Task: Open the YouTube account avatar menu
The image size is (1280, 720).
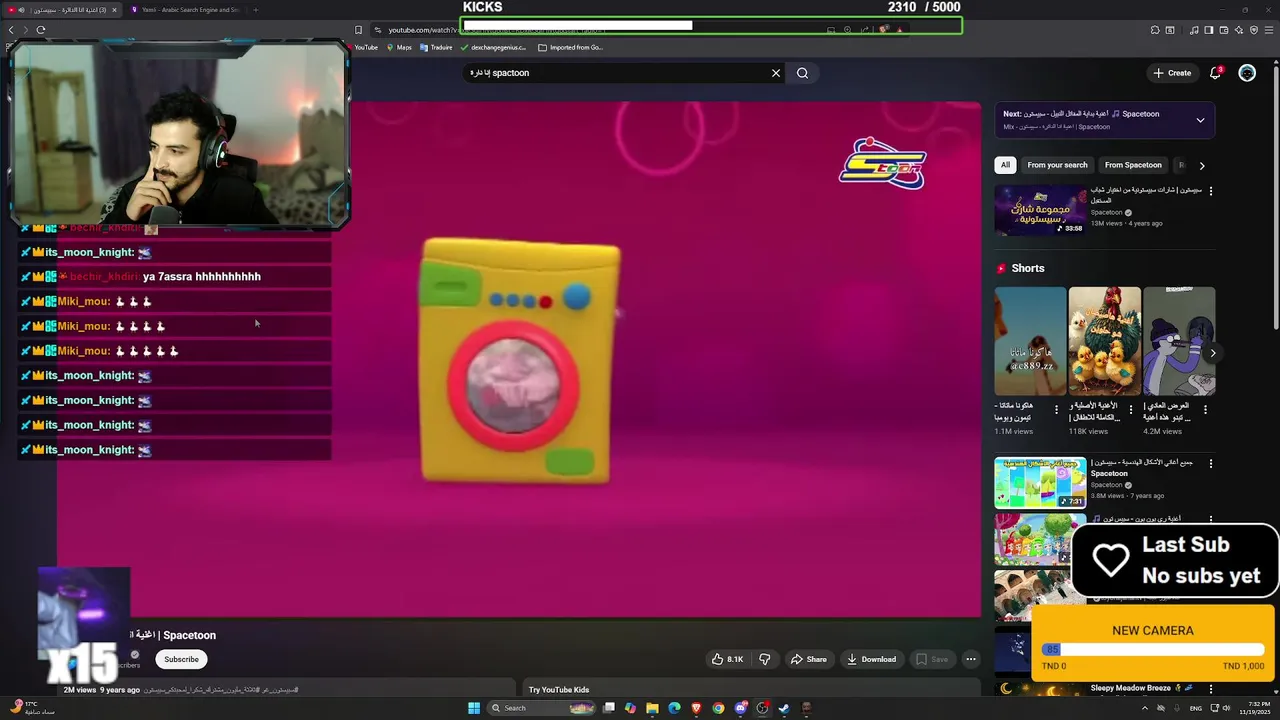Action: click(1247, 73)
